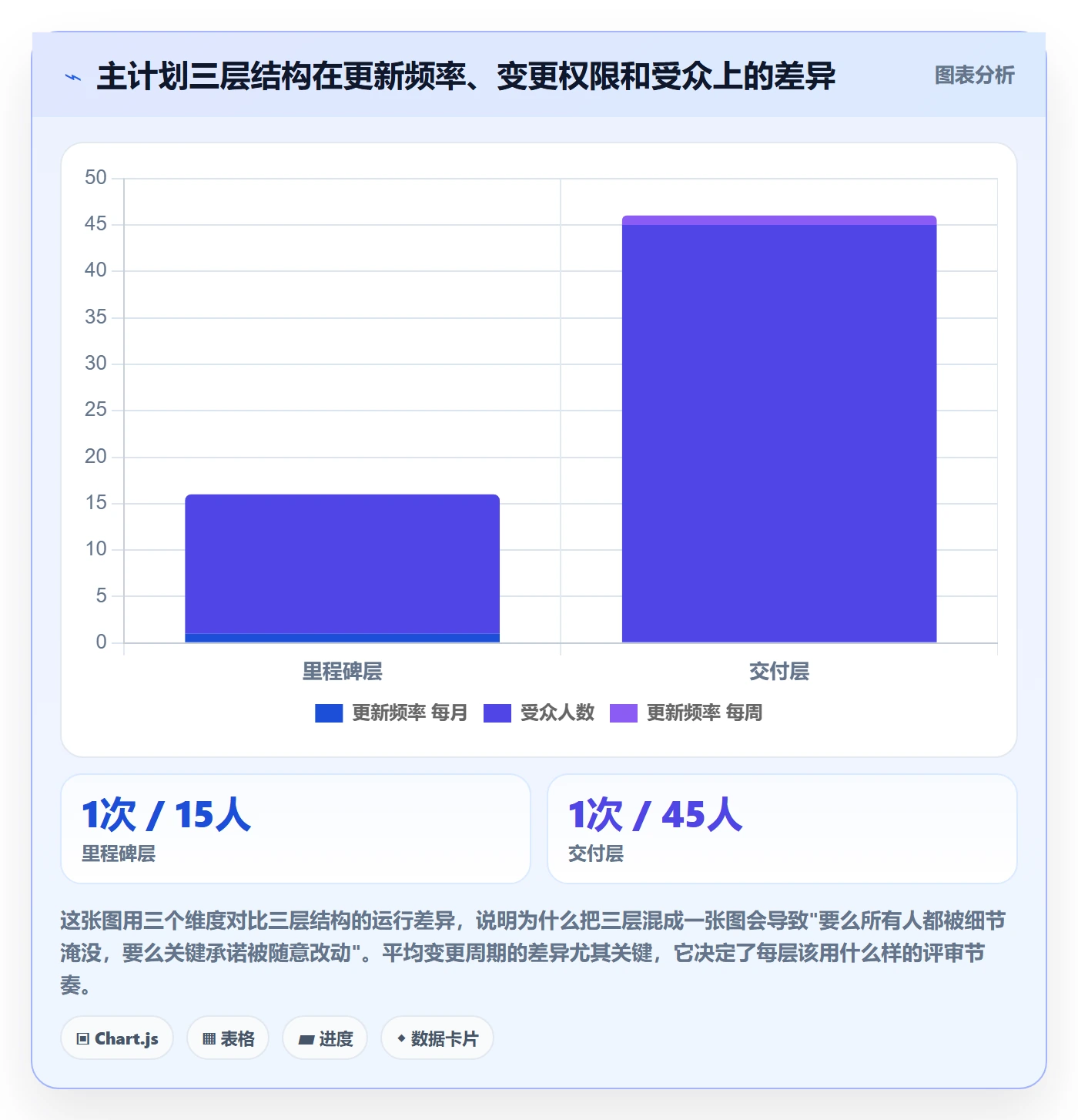Click the light purple weekly segment atop 交付层 bar
The width and height of the screenshot is (1078, 1120).
(779, 220)
